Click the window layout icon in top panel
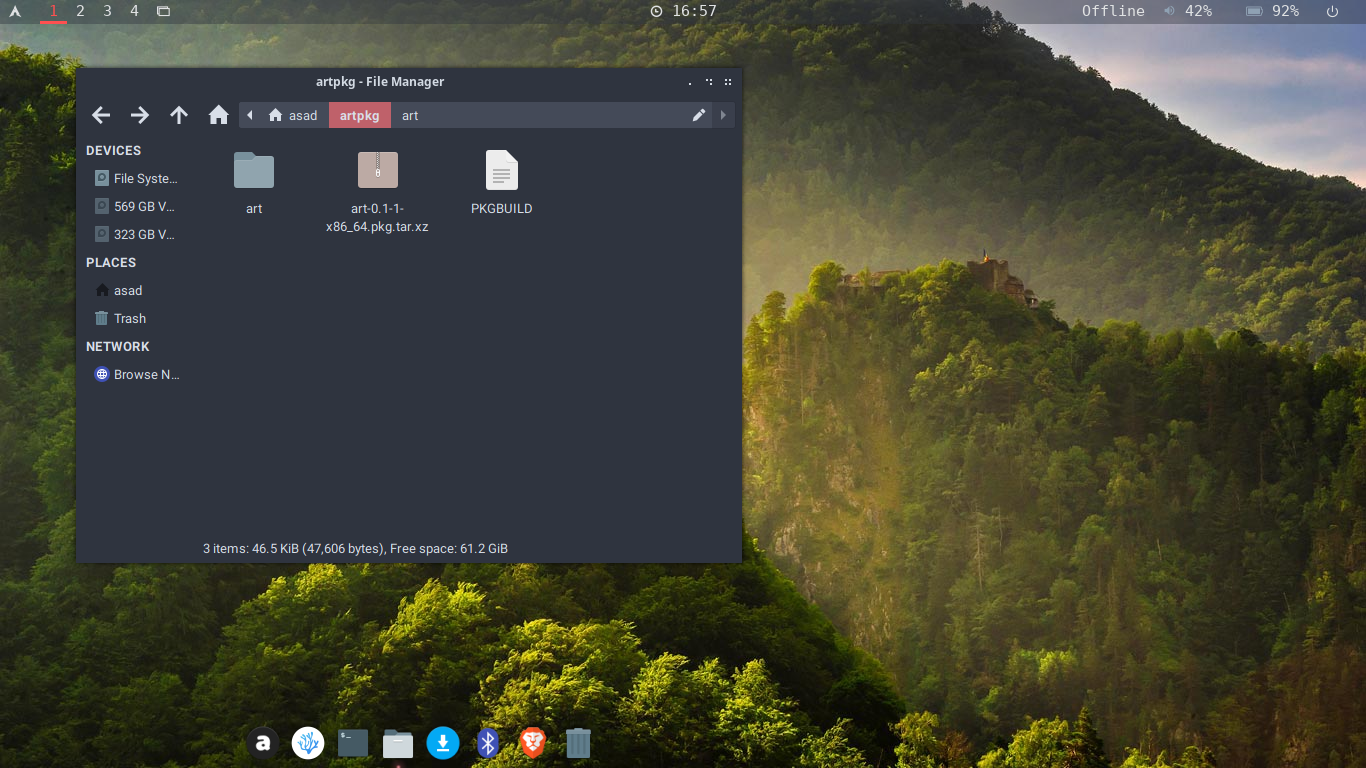 click(163, 11)
